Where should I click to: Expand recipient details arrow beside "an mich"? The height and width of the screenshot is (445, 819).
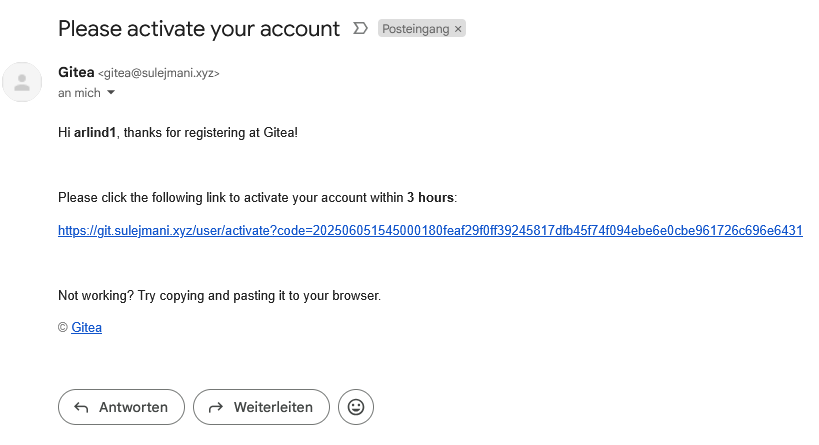tap(111, 93)
